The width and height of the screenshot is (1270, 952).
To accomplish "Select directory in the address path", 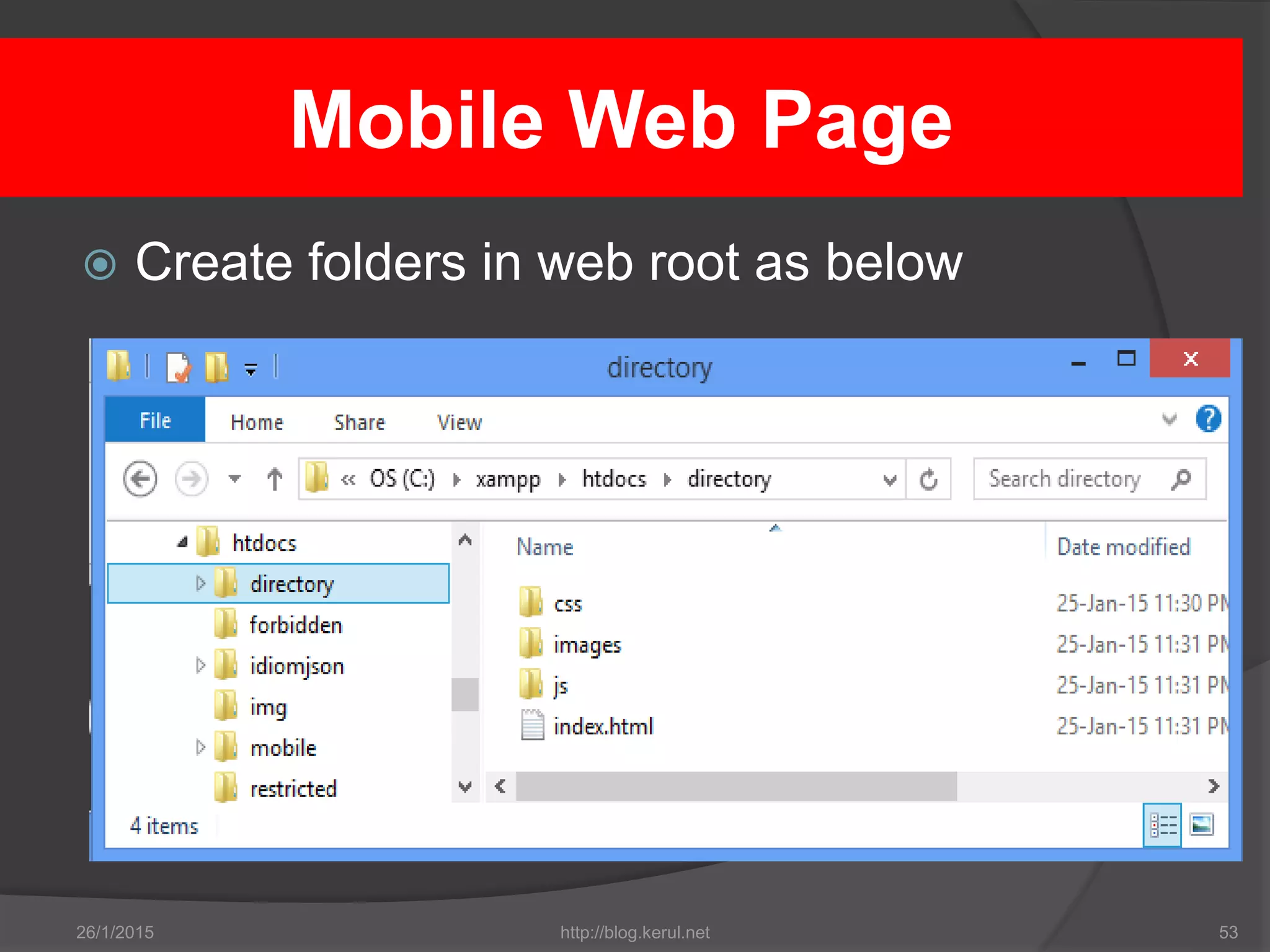I will [729, 480].
